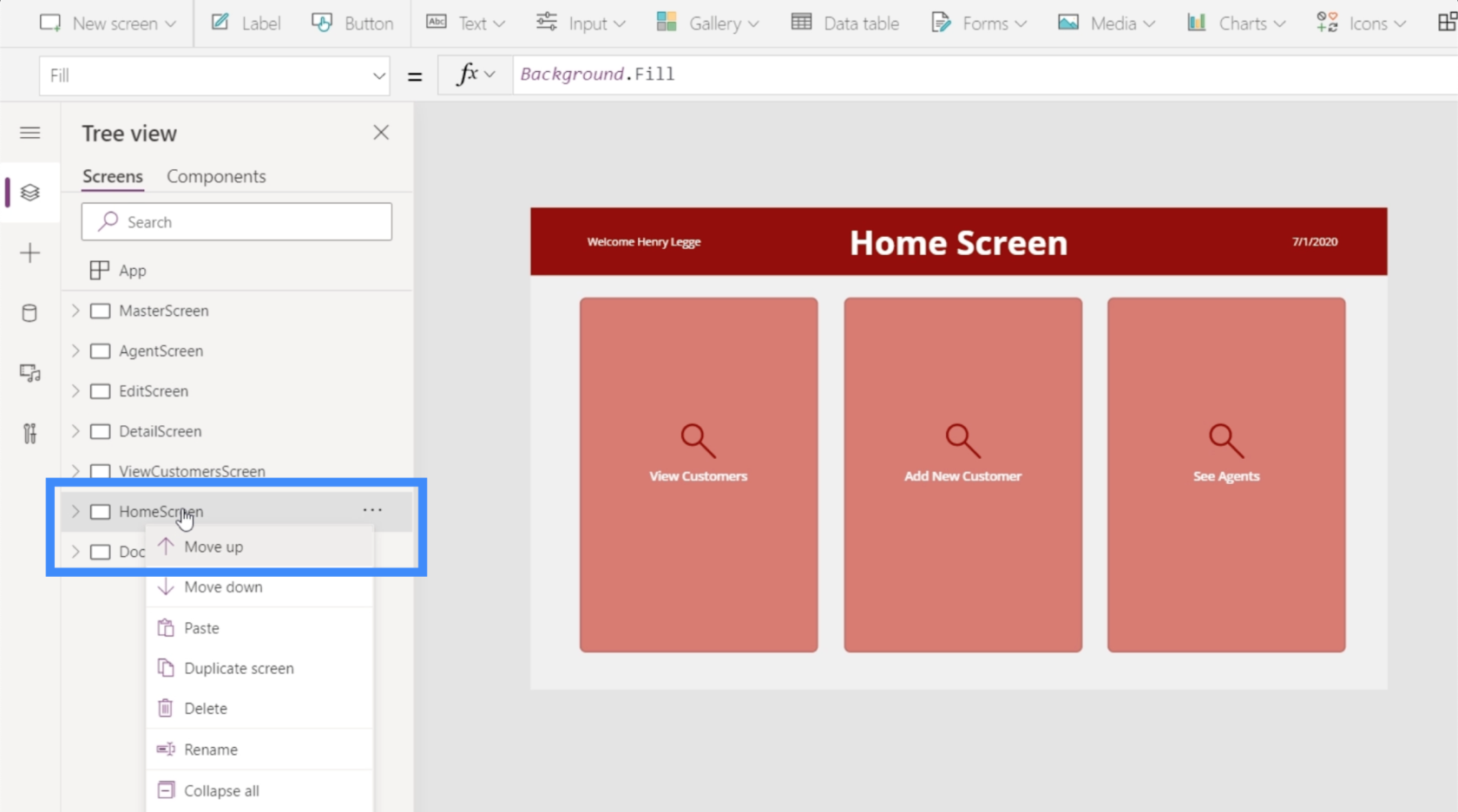This screenshot has width=1458, height=812.
Task: Choose Delete from context menu
Action: 259,709
